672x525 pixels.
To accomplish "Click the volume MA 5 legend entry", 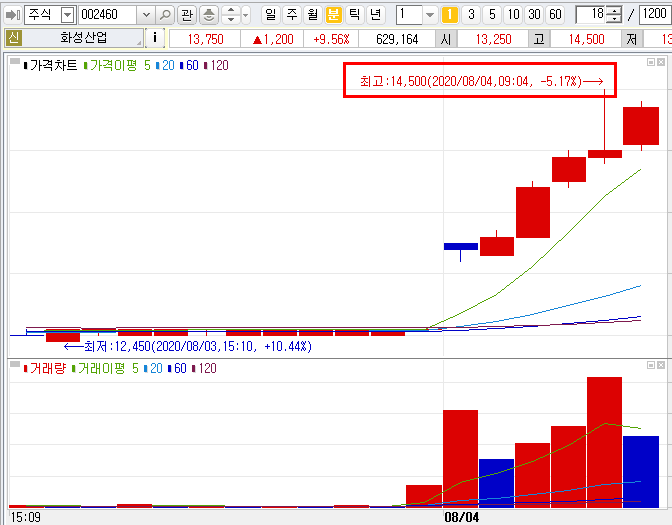I will (135, 369).
